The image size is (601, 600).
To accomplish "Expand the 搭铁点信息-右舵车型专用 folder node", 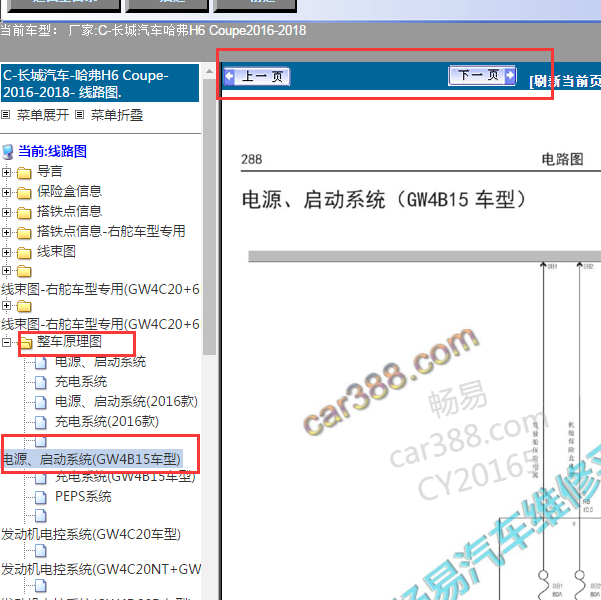I will (6, 232).
